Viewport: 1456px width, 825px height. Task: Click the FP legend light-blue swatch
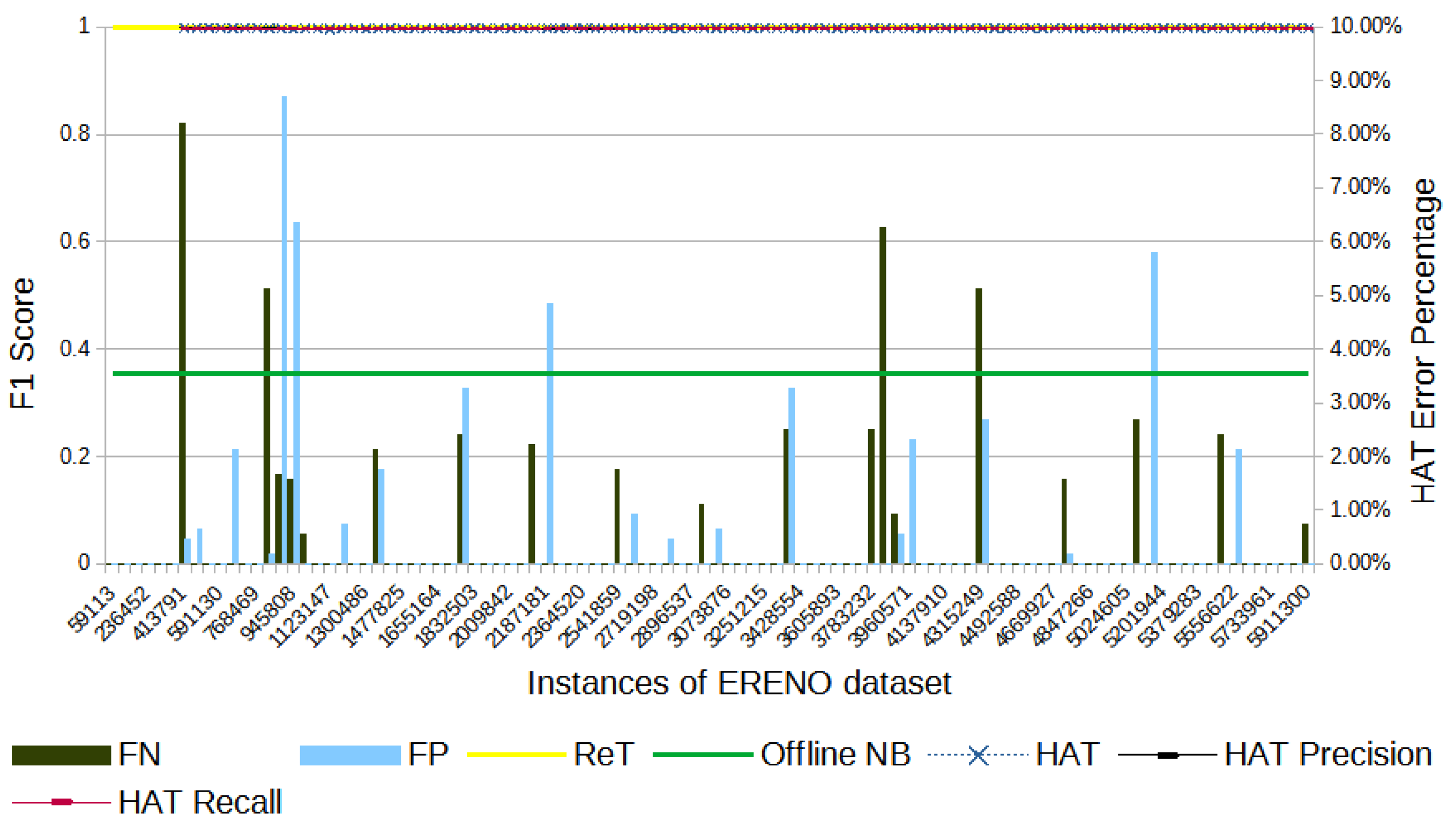point(350,755)
